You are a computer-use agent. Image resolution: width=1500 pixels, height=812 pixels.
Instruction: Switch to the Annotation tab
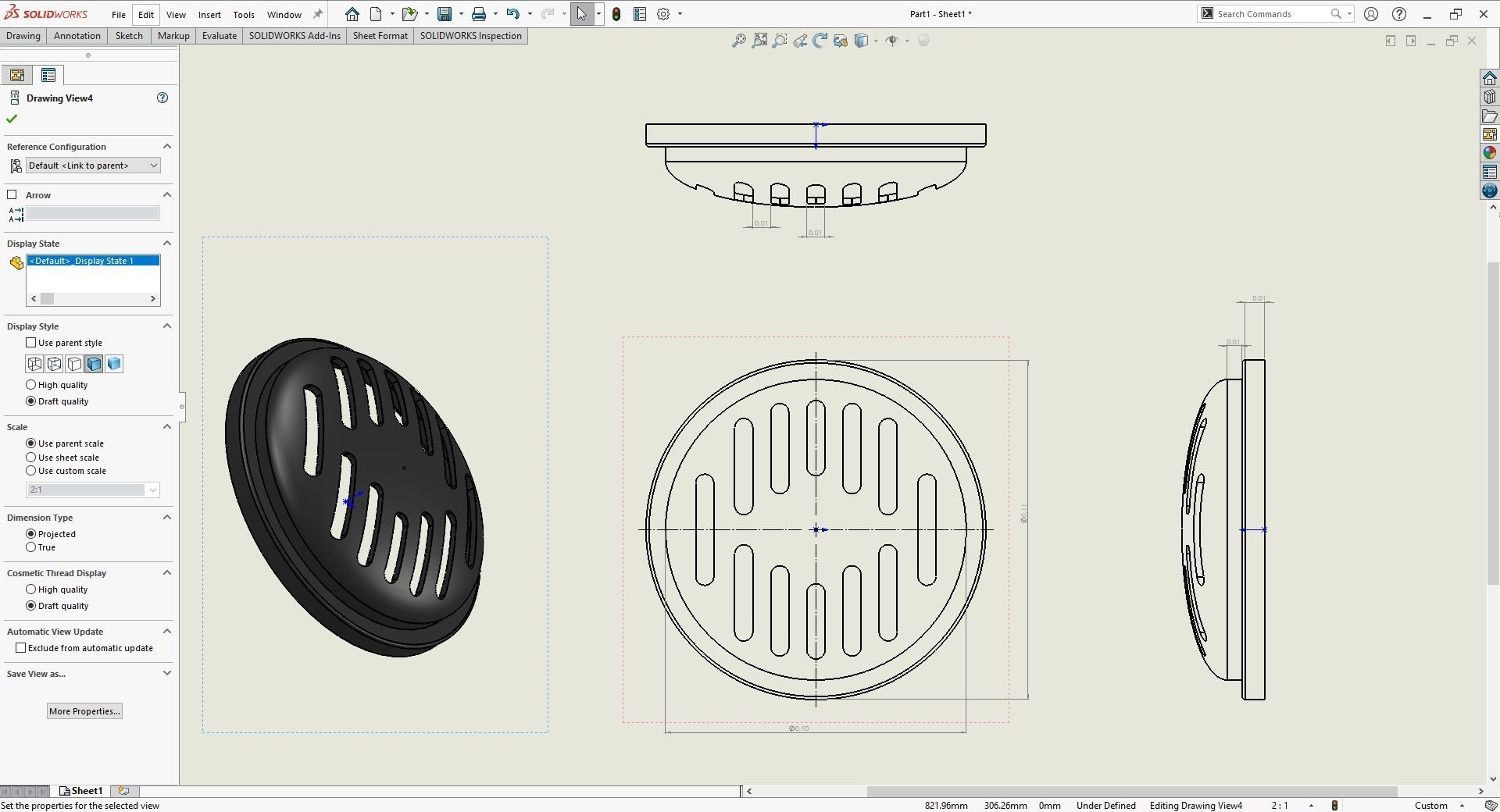(x=77, y=36)
